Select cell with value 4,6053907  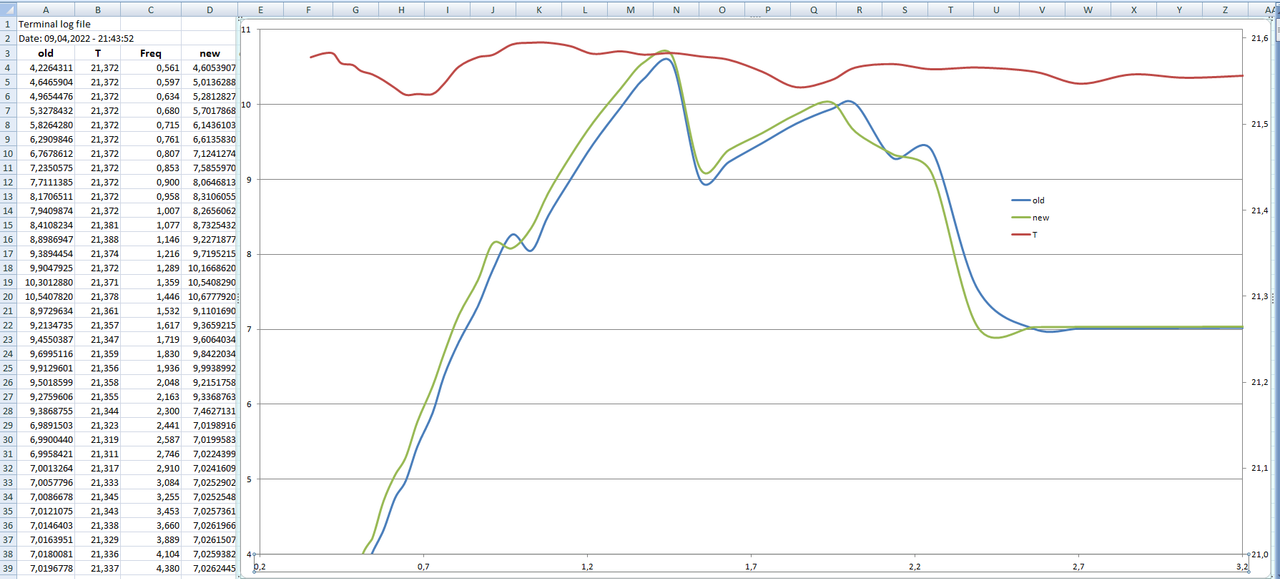[210, 67]
